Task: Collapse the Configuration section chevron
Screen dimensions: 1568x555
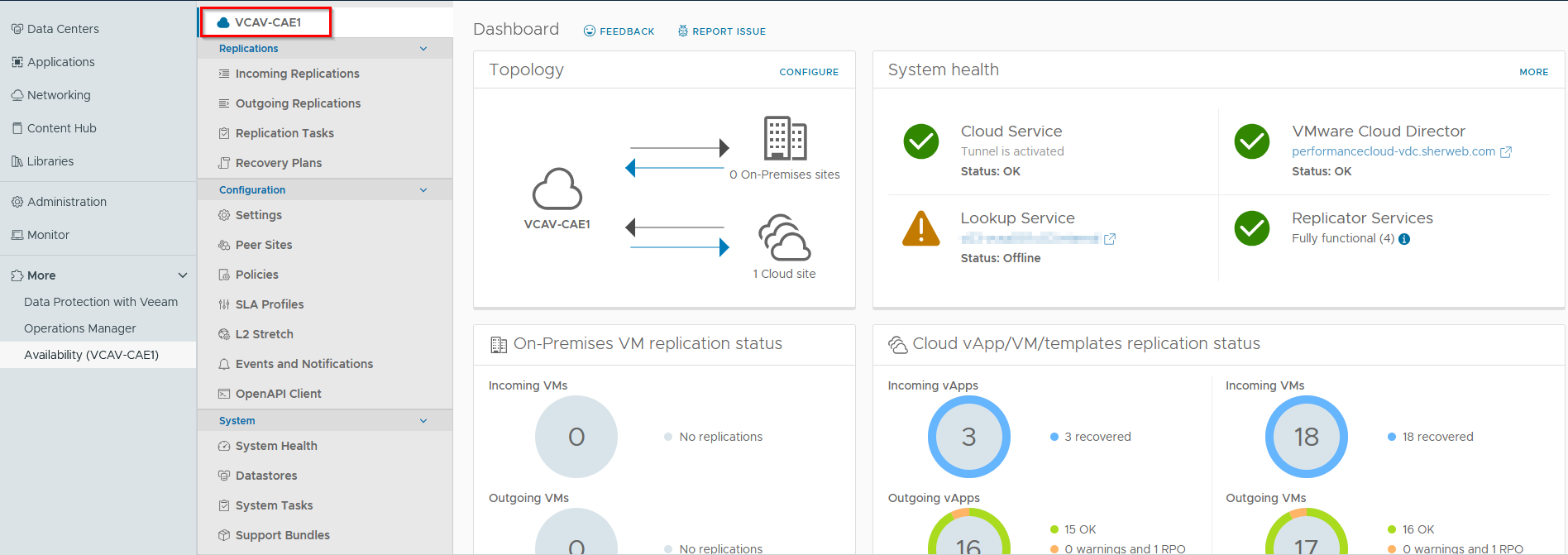Action: 423,190
